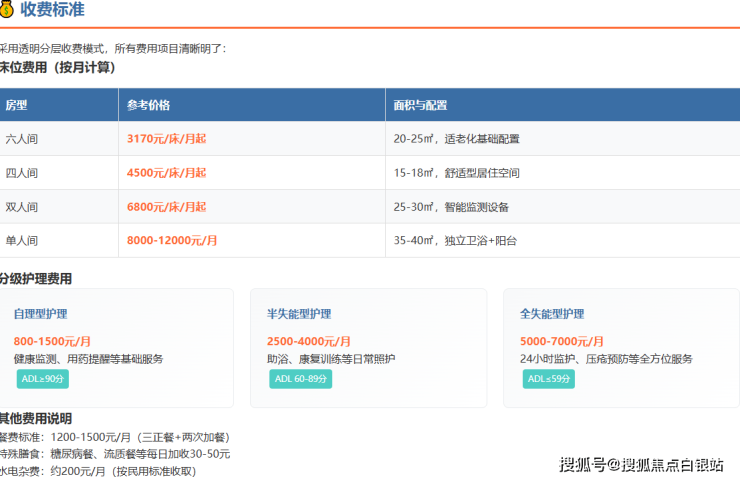Select the 六人间 row label
Image resolution: width=740 pixels, height=481 pixels.
pyautogui.click(x=22, y=139)
